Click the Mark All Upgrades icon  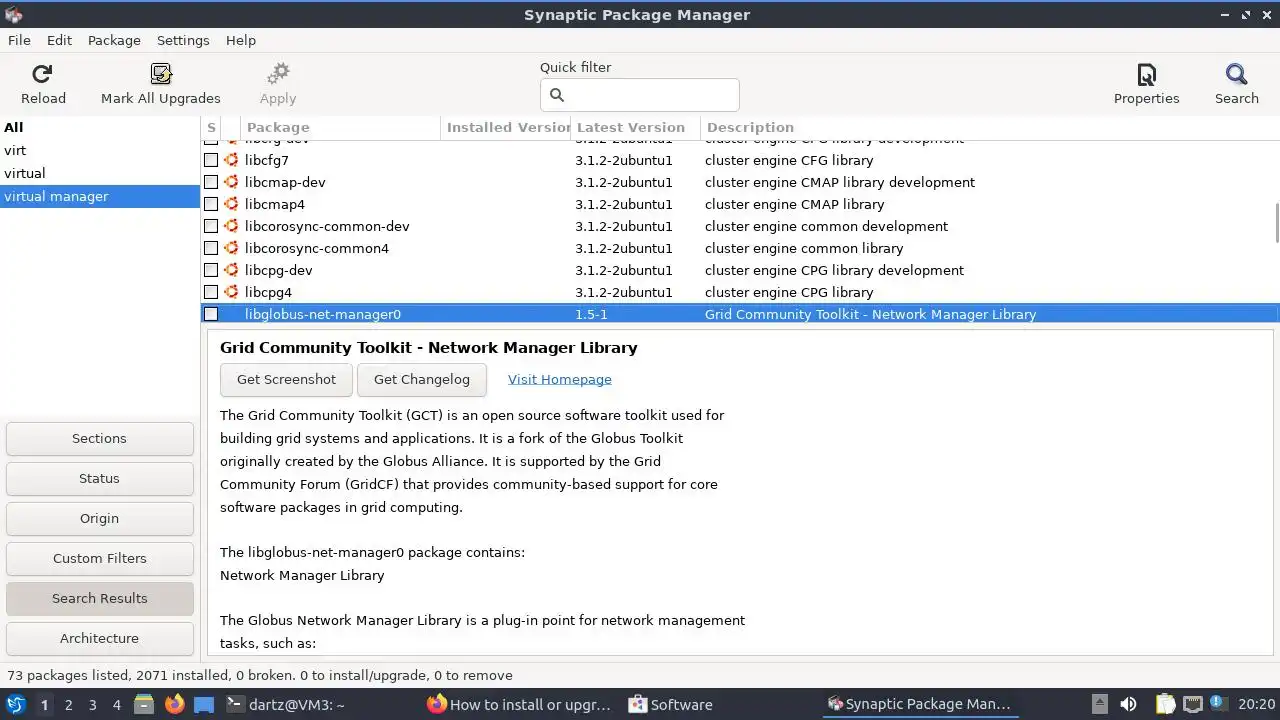coord(160,74)
